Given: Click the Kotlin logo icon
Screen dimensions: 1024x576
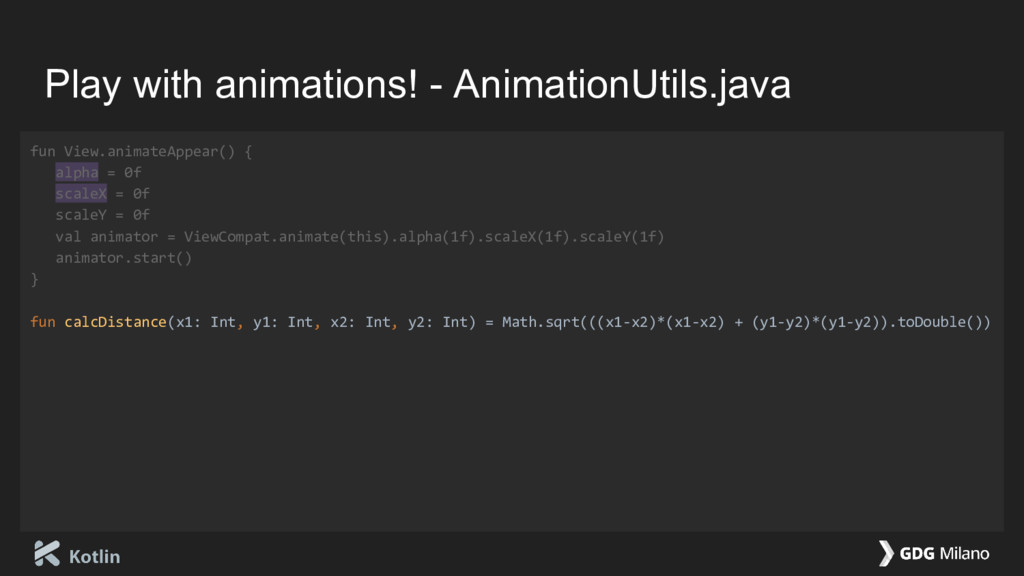Looking at the screenshot, I should (x=47, y=553).
